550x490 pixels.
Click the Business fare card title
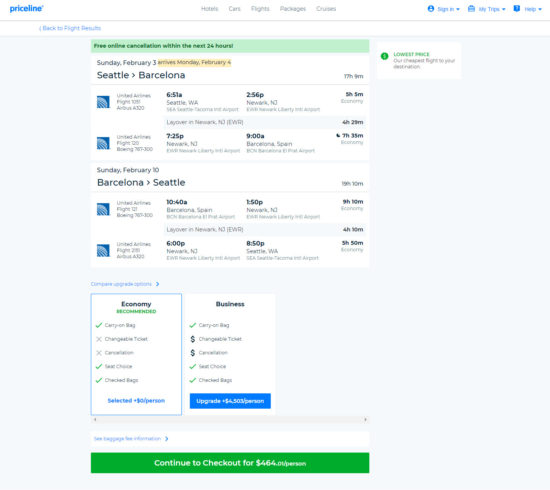(x=230, y=304)
